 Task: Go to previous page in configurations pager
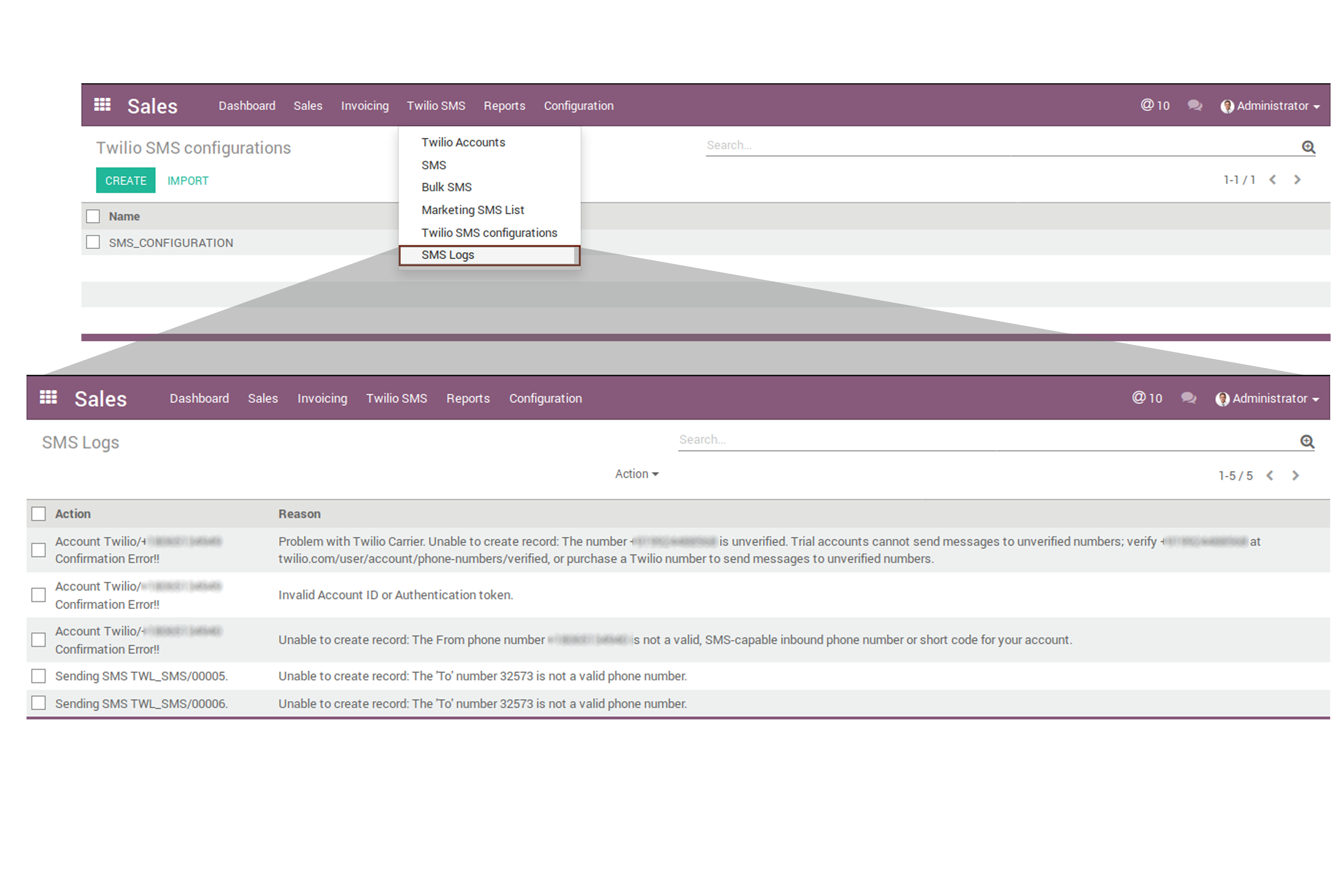(x=1273, y=180)
